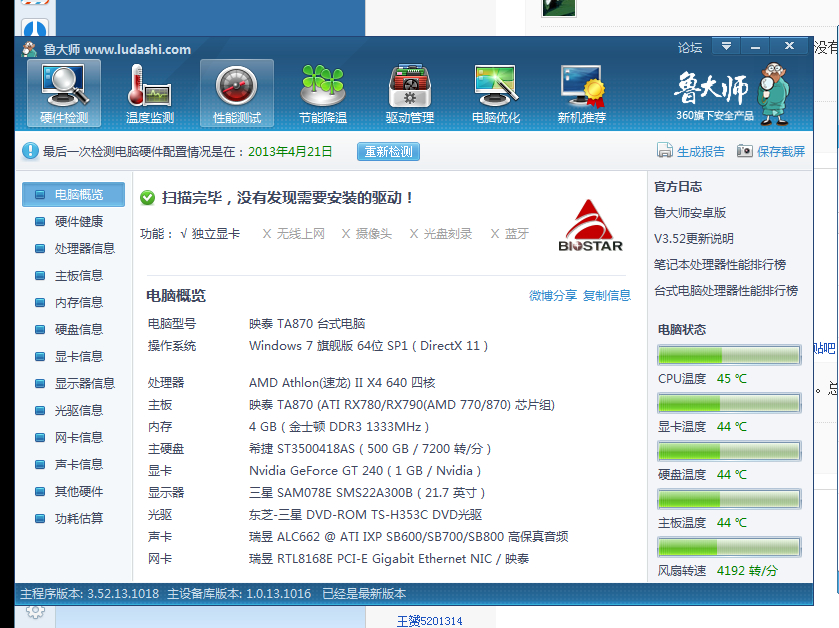Select 光驱信息 in the sidebar
This screenshot has height=628, width=839.
73,410
